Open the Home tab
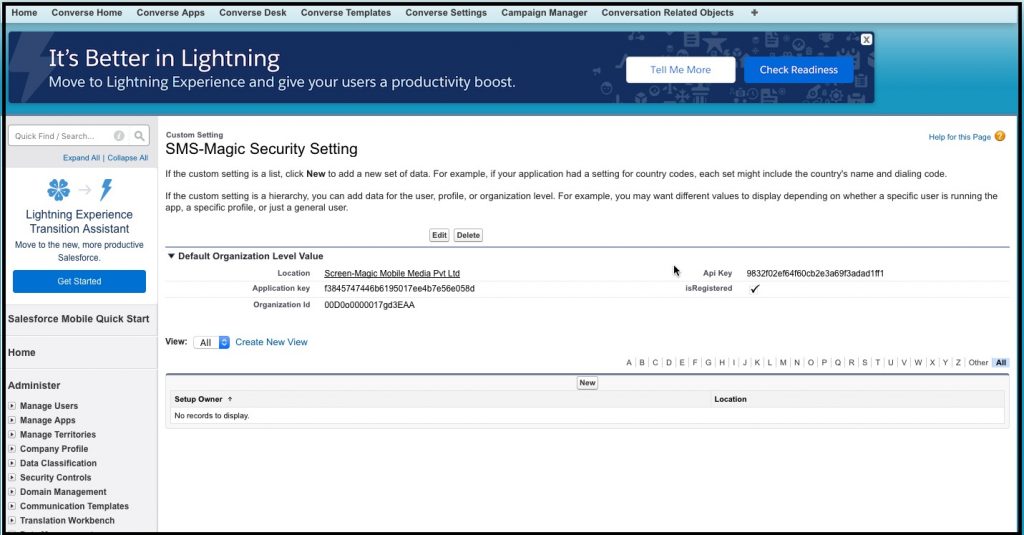1024x535 pixels. (24, 12)
